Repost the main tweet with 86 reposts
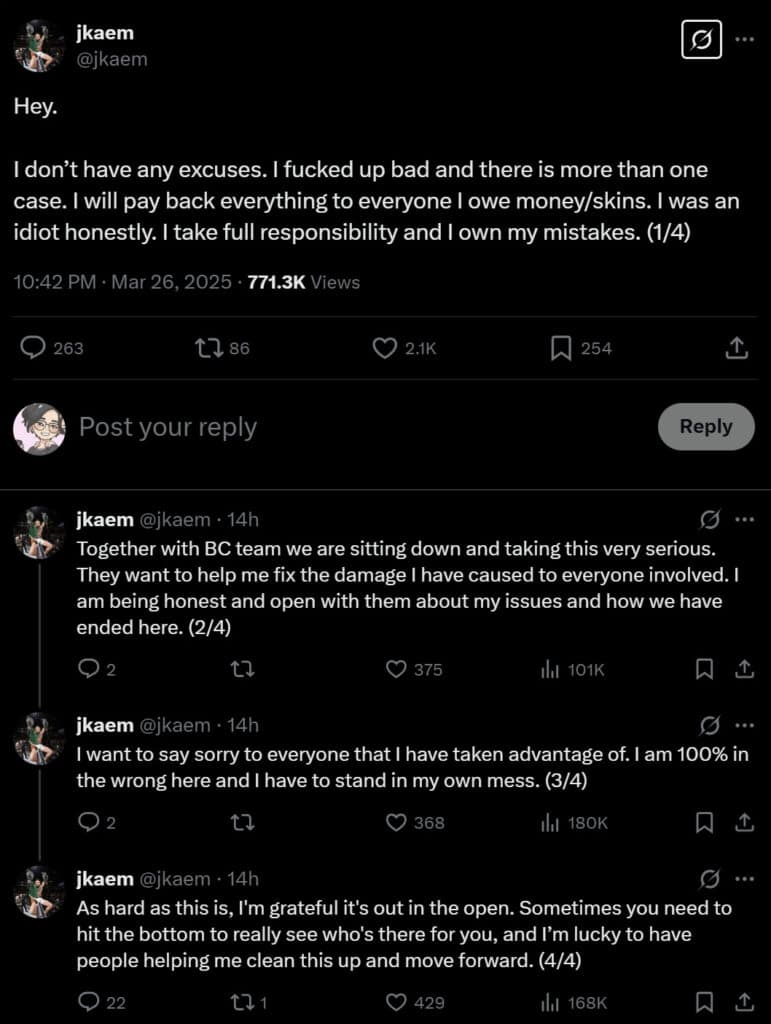Image resolution: width=771 pixels, height=1024 pixels. 207,348
